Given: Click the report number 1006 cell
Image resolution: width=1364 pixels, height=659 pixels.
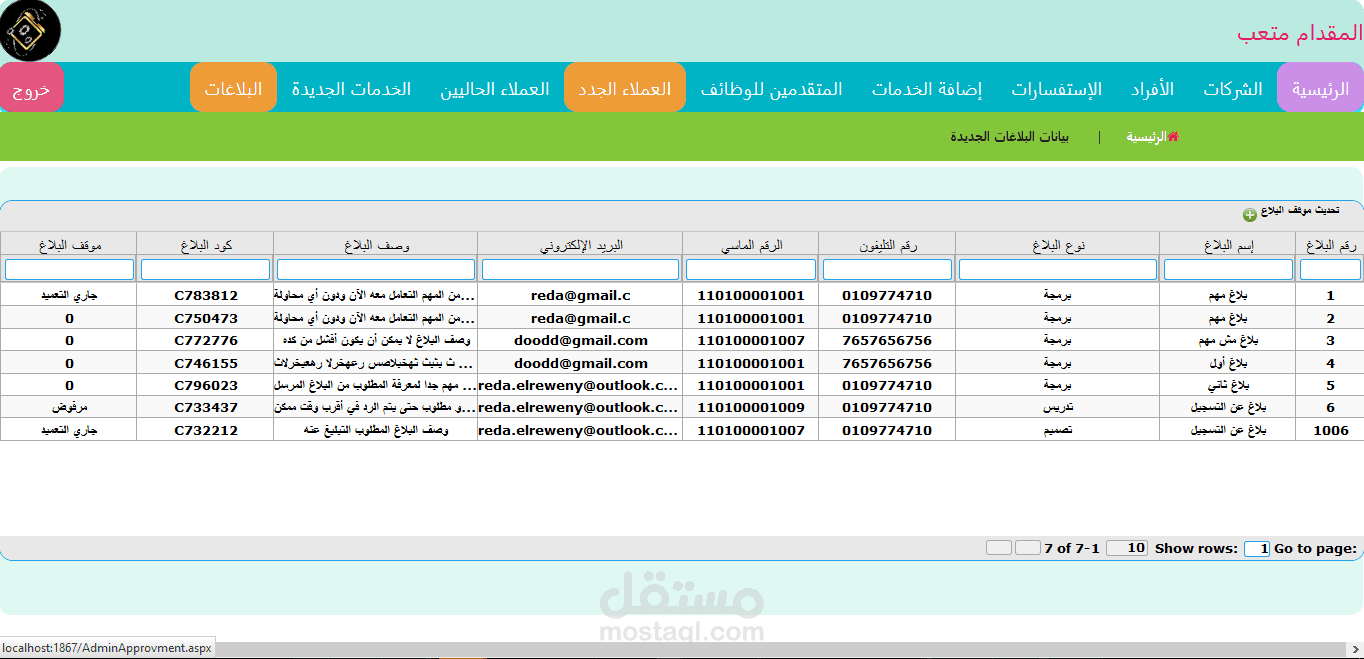Looking at the screenshot, I should 1330,430.
